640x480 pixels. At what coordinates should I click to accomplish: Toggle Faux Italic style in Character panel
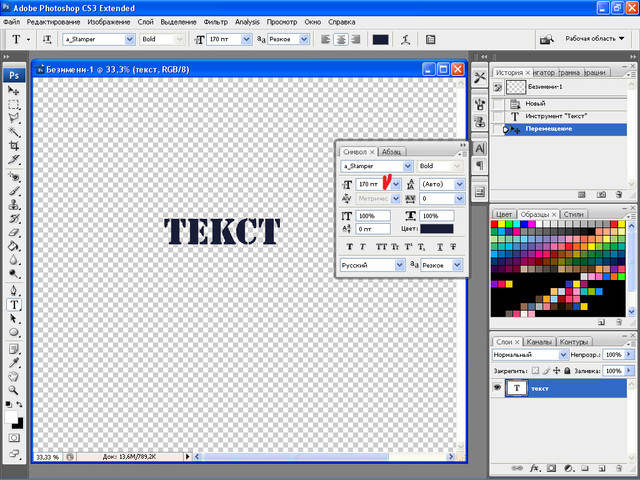click(362, 247)
